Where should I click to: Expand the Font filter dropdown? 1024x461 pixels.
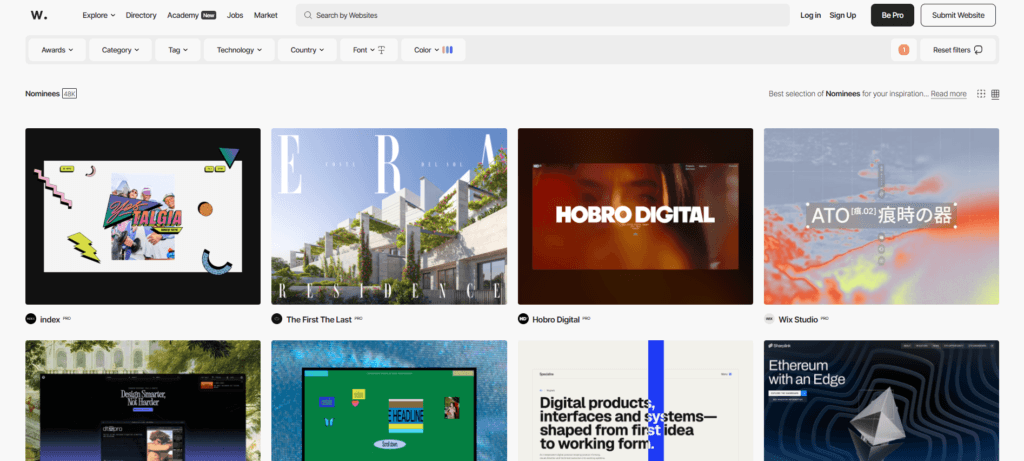click(369, 50)
